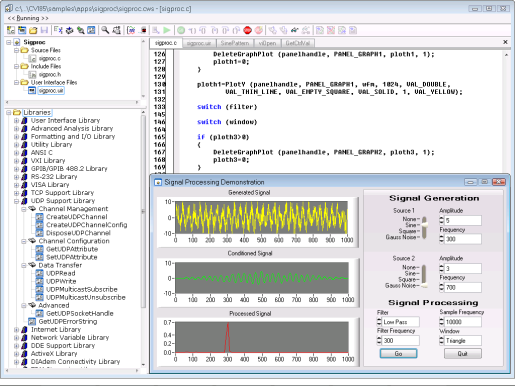Collapse the Source Files folder
The height and width of the screenshot is (386, 515).
(16, 50)
